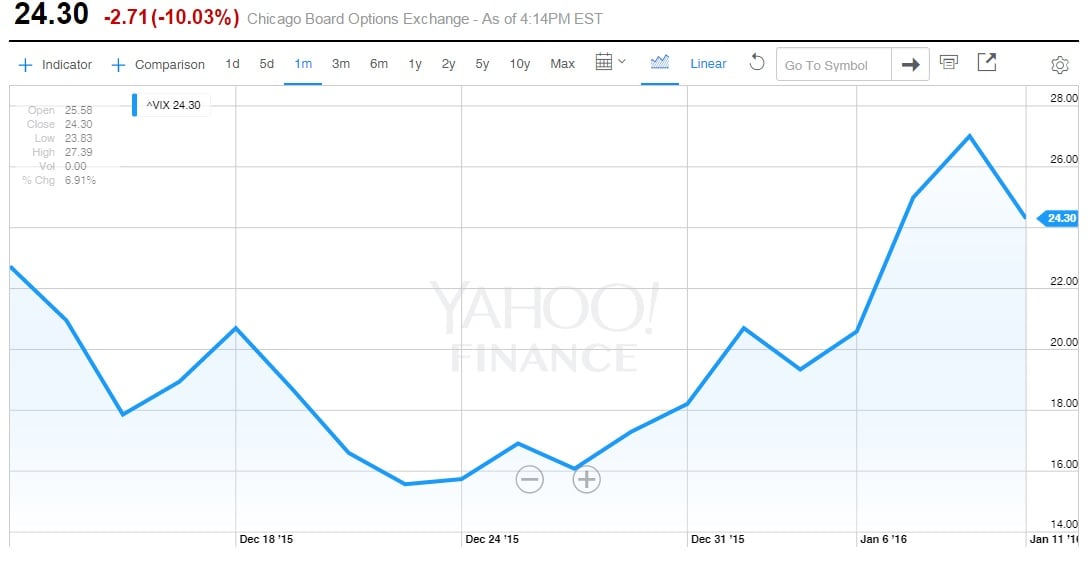Toggle the Linear scale option
Image resolution: width=1090 pixels, height=564 pixels.
coord(708,64)
